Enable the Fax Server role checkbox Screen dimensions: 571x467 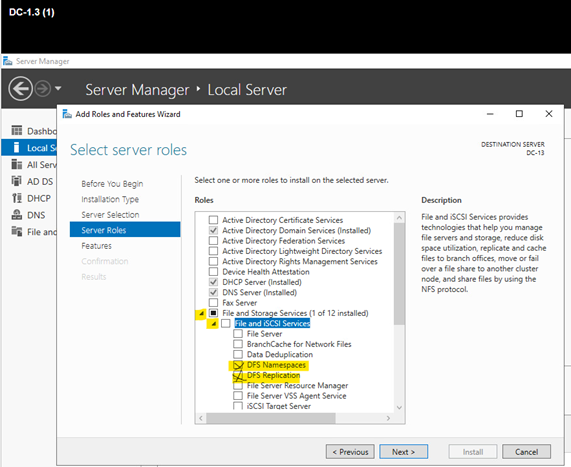(x=213, y=303)
